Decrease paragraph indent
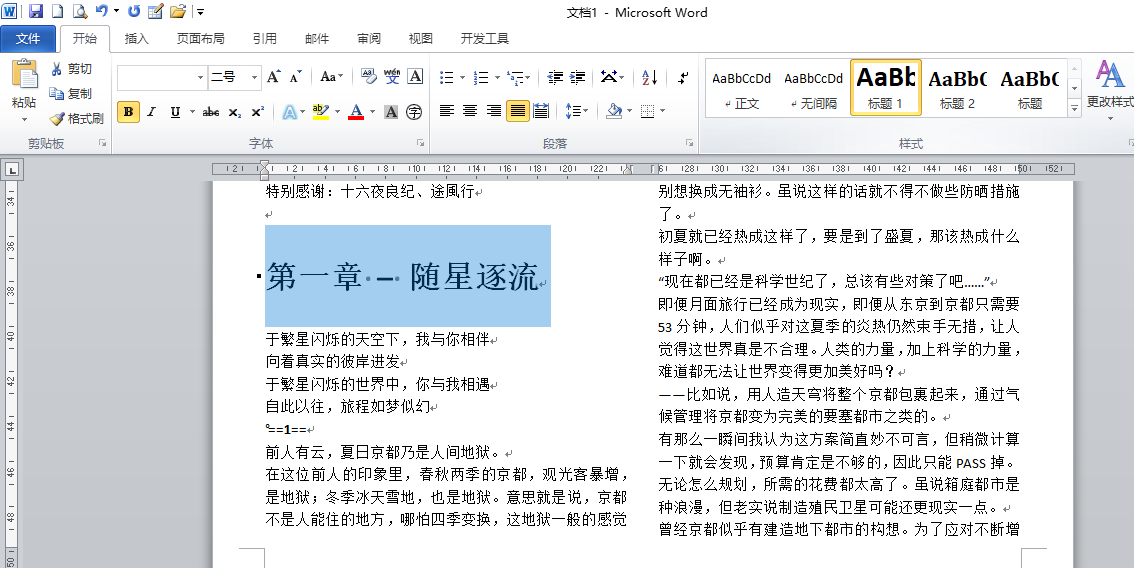The height and width of the screenshot is (568, 1134). tap(555, 77)
